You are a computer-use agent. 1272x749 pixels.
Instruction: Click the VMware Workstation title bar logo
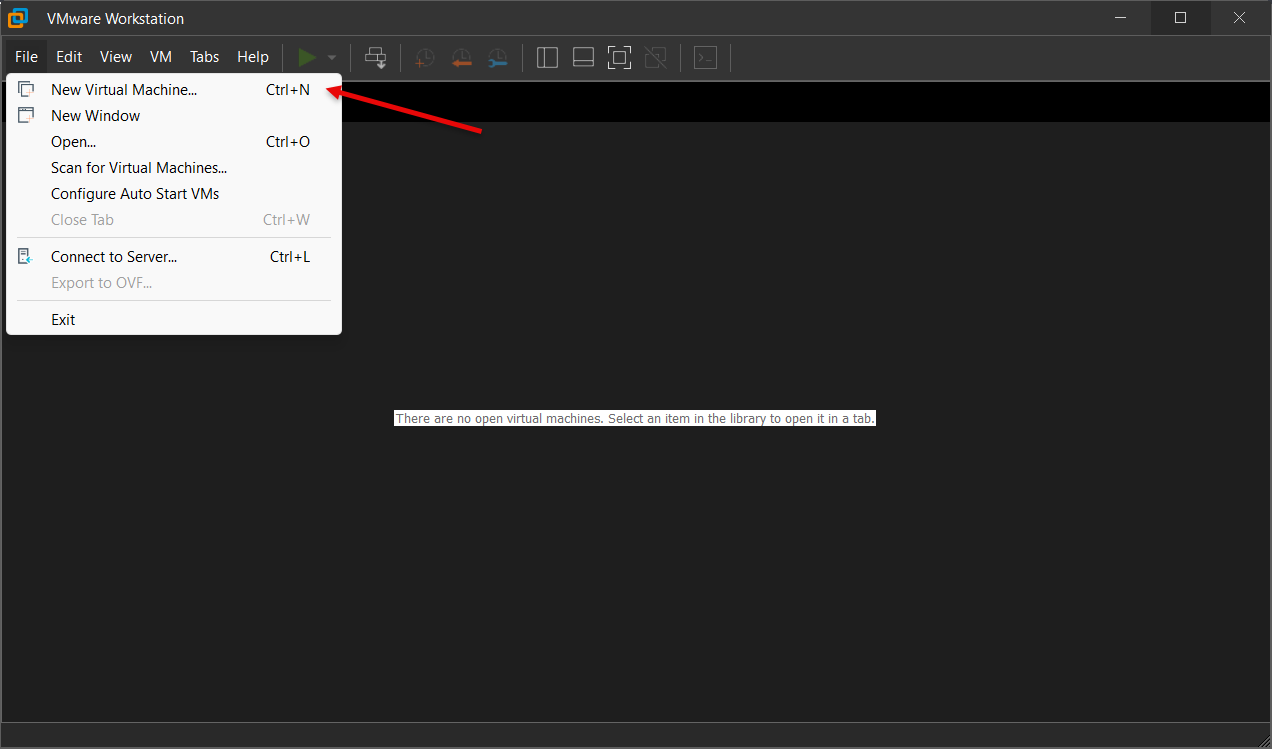pyautogui.click(x=19, y=17)
